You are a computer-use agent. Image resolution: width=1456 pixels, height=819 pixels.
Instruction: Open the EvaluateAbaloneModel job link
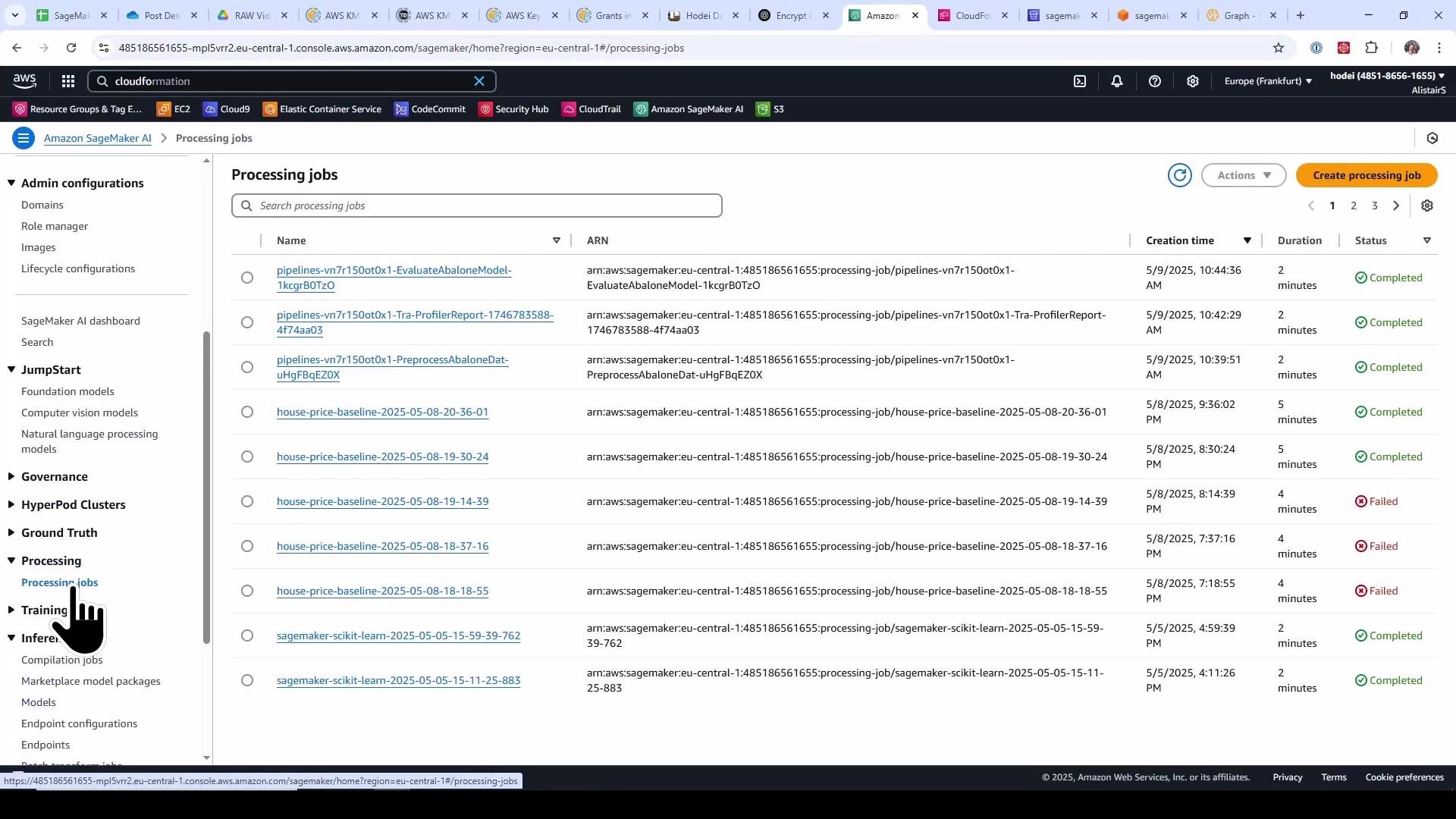click(x=394, y=278)
